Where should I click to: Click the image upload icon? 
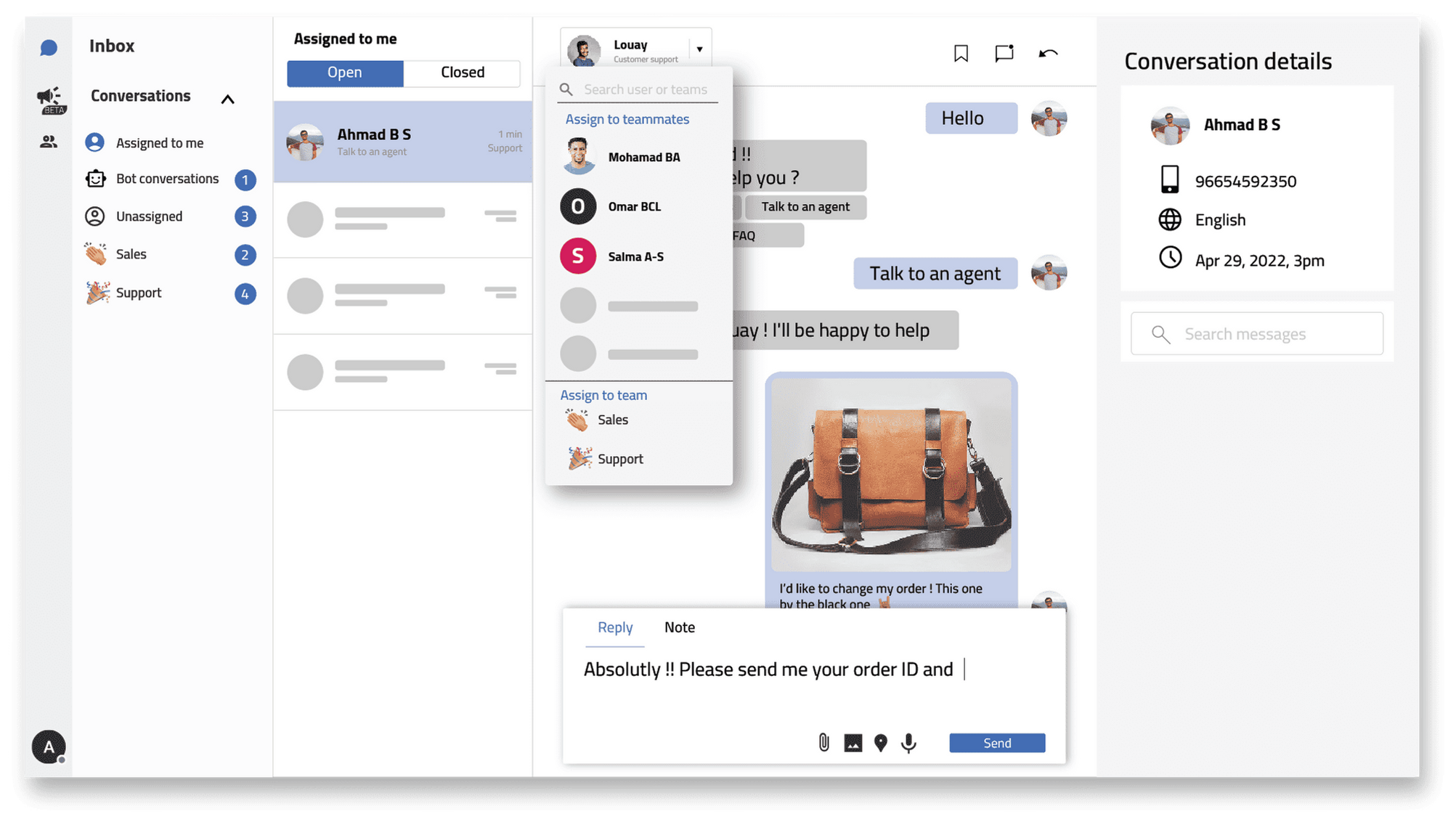coord(853,743)
